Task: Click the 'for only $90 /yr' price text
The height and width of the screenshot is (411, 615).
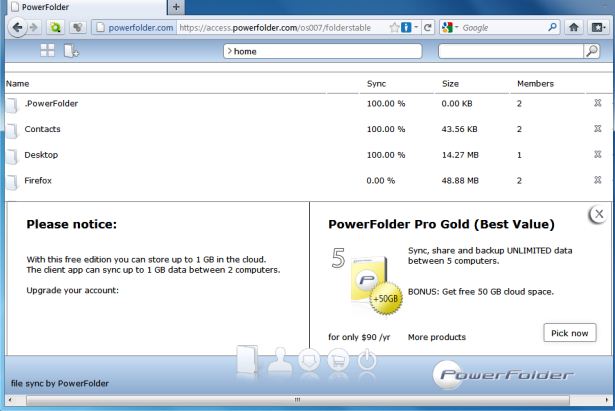Action: coord(359,337)
